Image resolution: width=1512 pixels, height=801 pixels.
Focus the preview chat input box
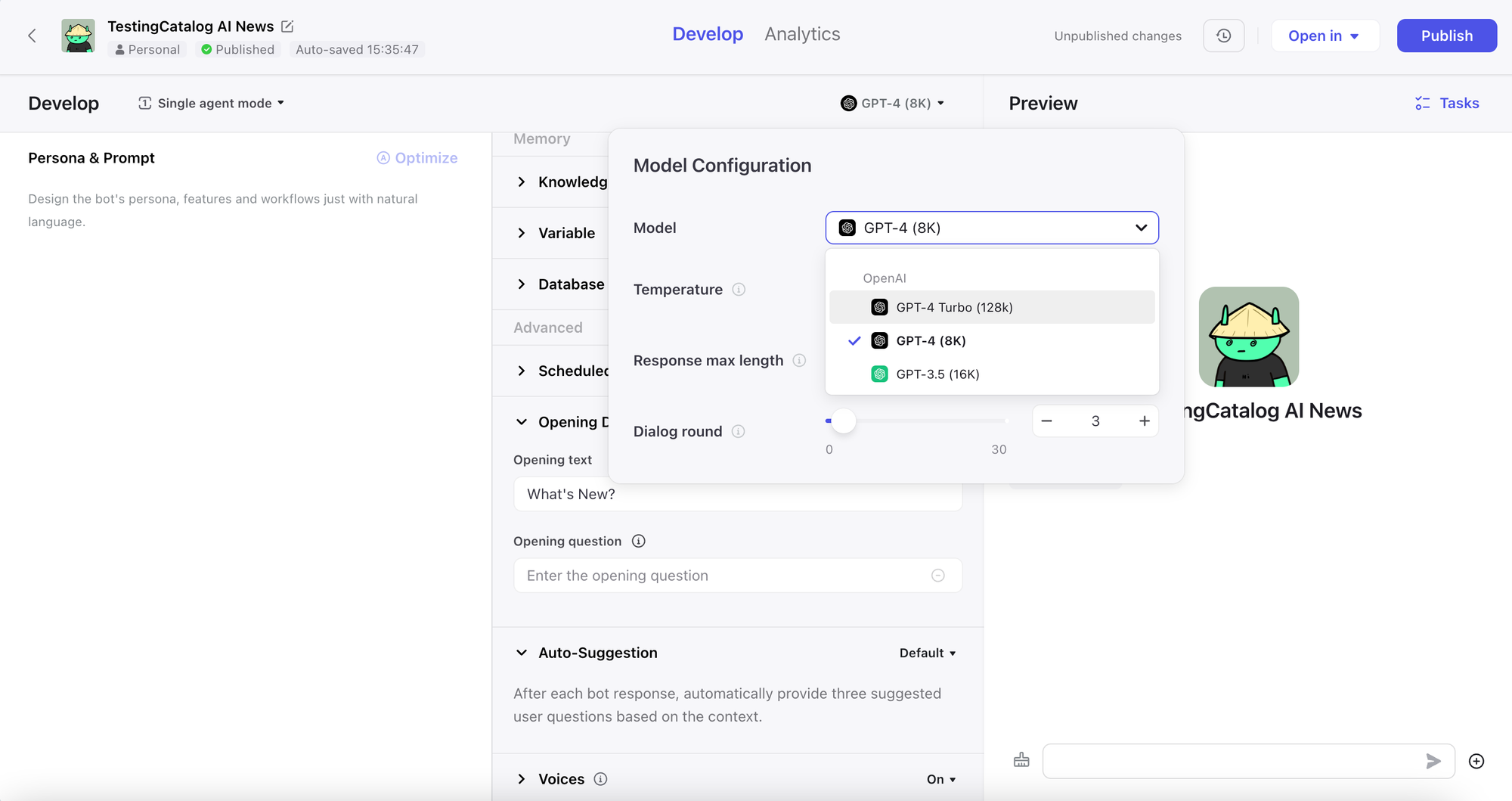pyautogui.click(x=1249, y=761)
